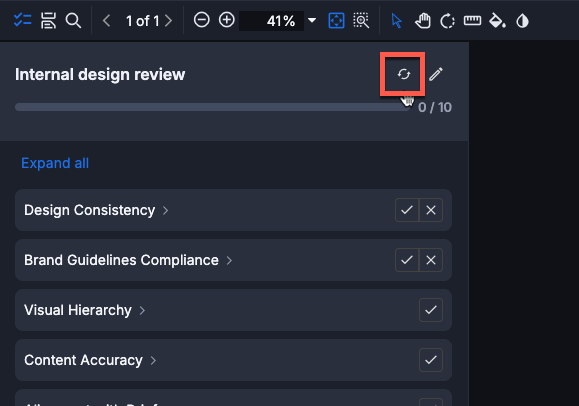Zoom out with the minus icon

[202, 20]
